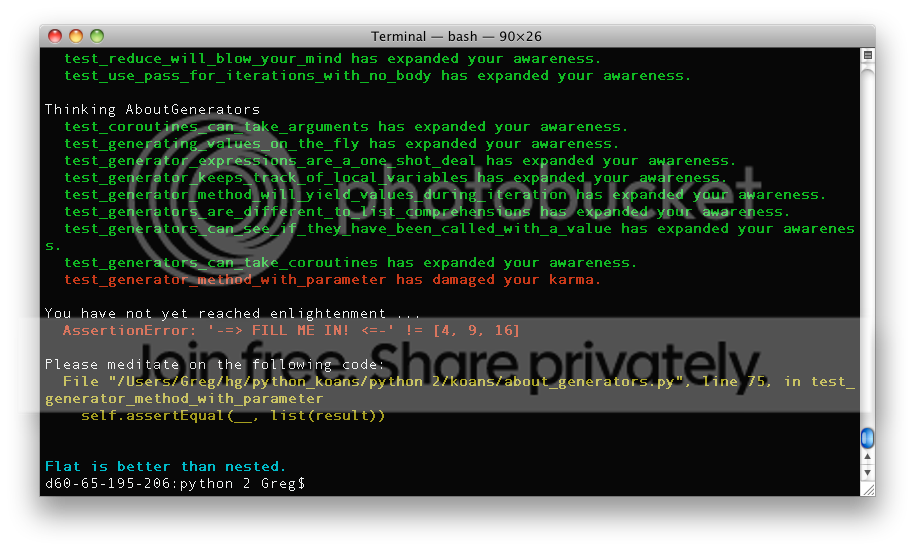Close the Terminal window with red button
The height and width of the screenshot is (551, 915).
coord(55,36)
